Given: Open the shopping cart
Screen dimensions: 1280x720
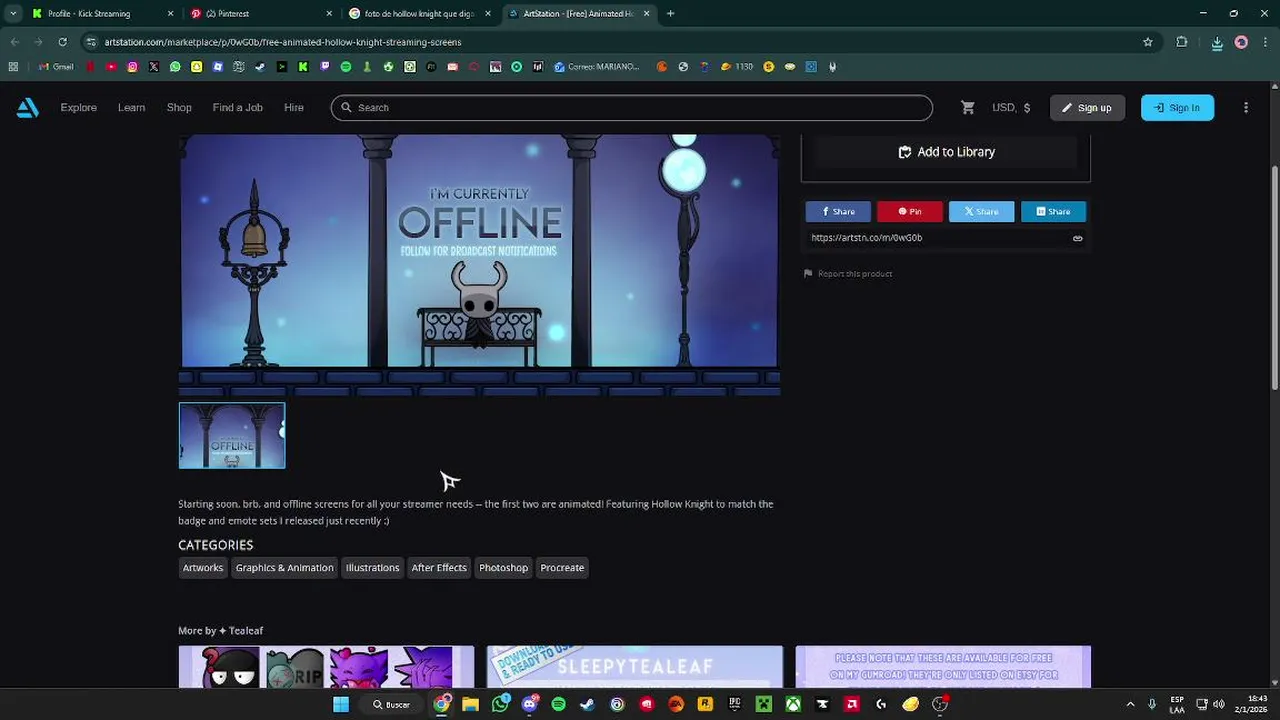Looking at the screenshot, I should coord(967,107).
